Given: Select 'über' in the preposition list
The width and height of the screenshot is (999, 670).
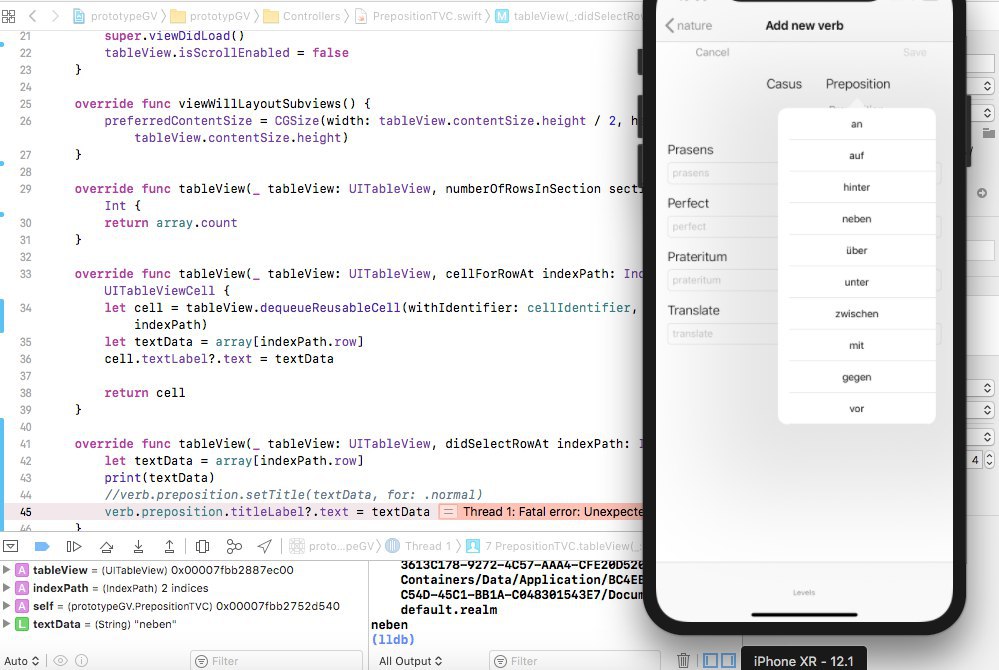Looking at the screenshot, I should 856,250.
